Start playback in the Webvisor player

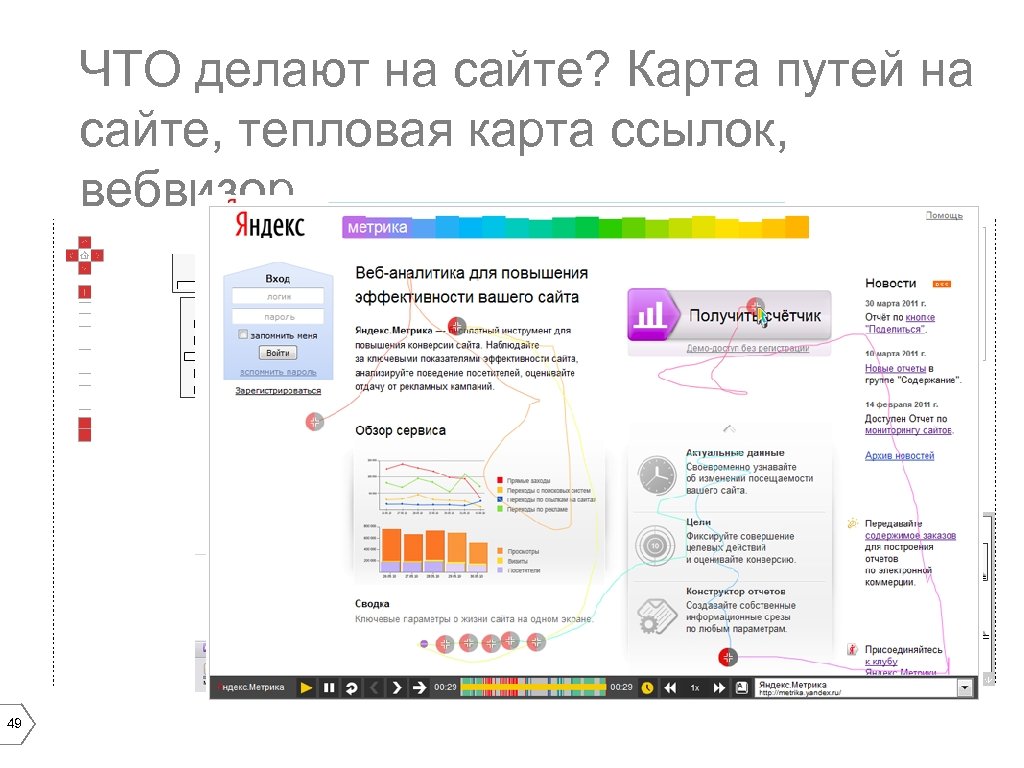click(x=306, y=688)
